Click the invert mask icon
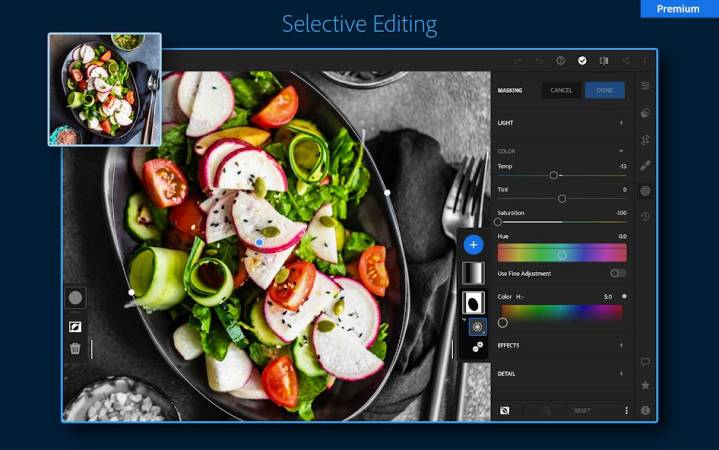 [x=75, y=326]
